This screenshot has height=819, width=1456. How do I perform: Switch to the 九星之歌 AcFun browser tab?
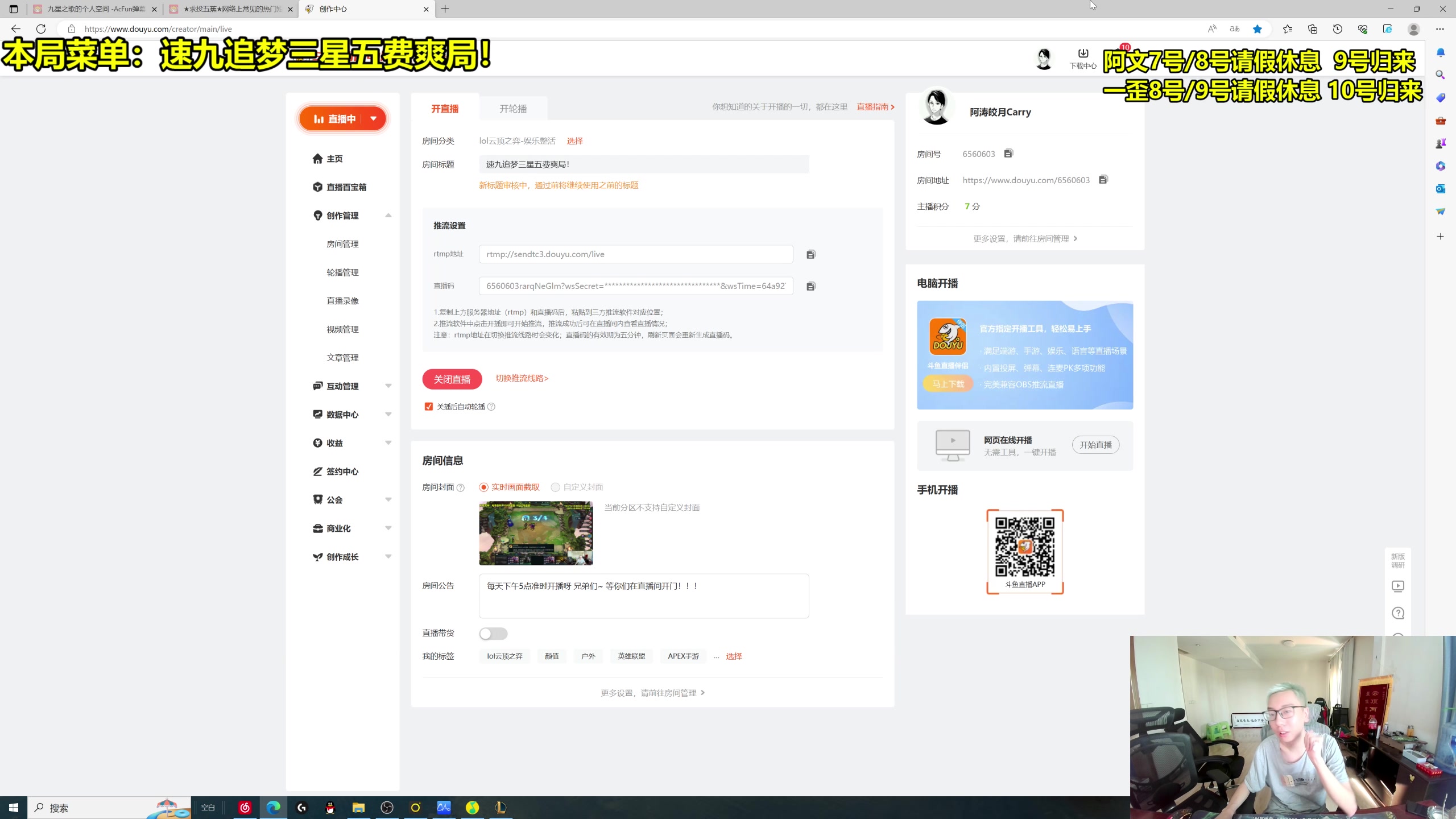click(x=94, y=9)
